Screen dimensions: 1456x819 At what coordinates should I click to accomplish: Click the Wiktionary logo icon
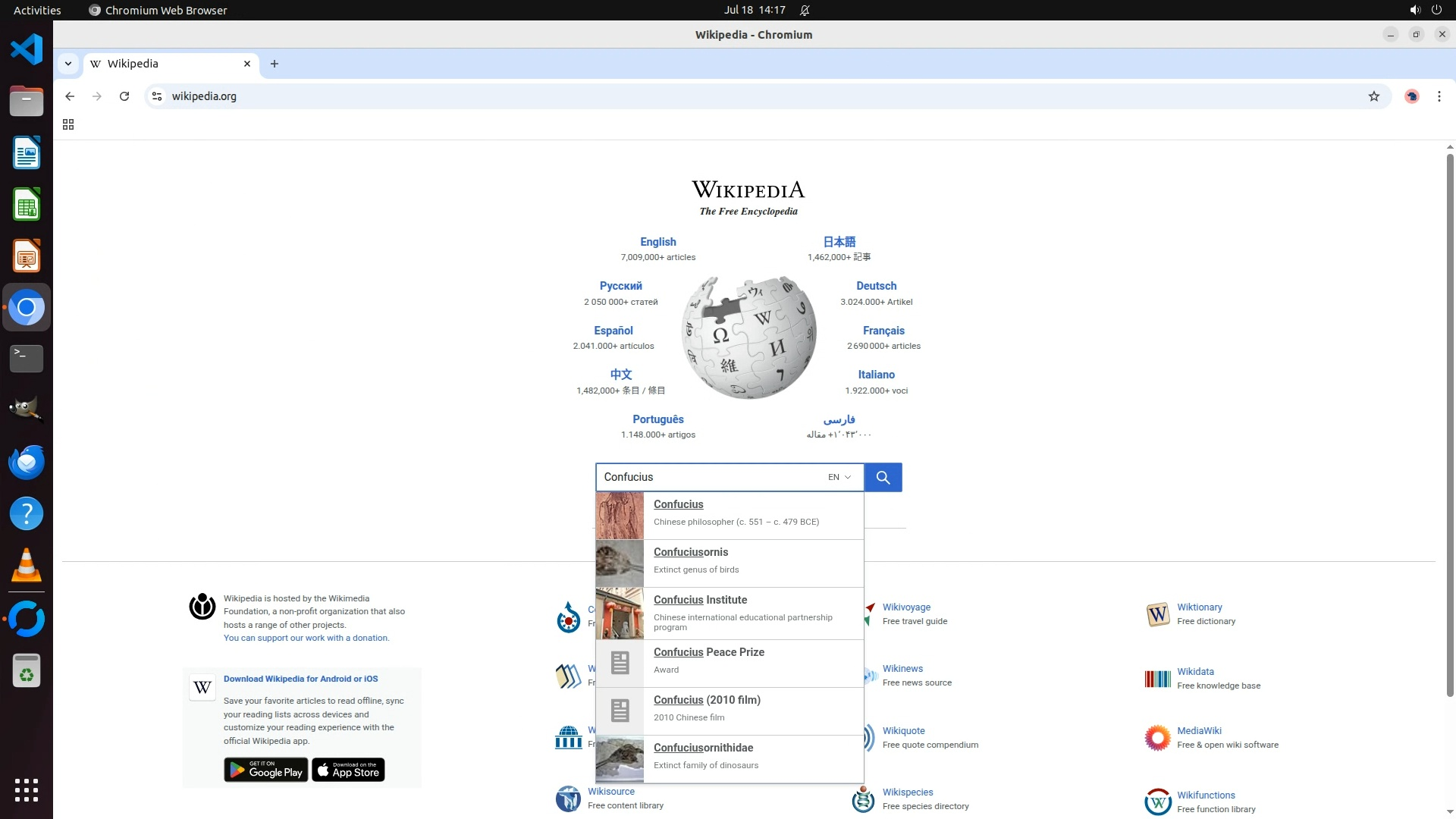(1157, 614)
